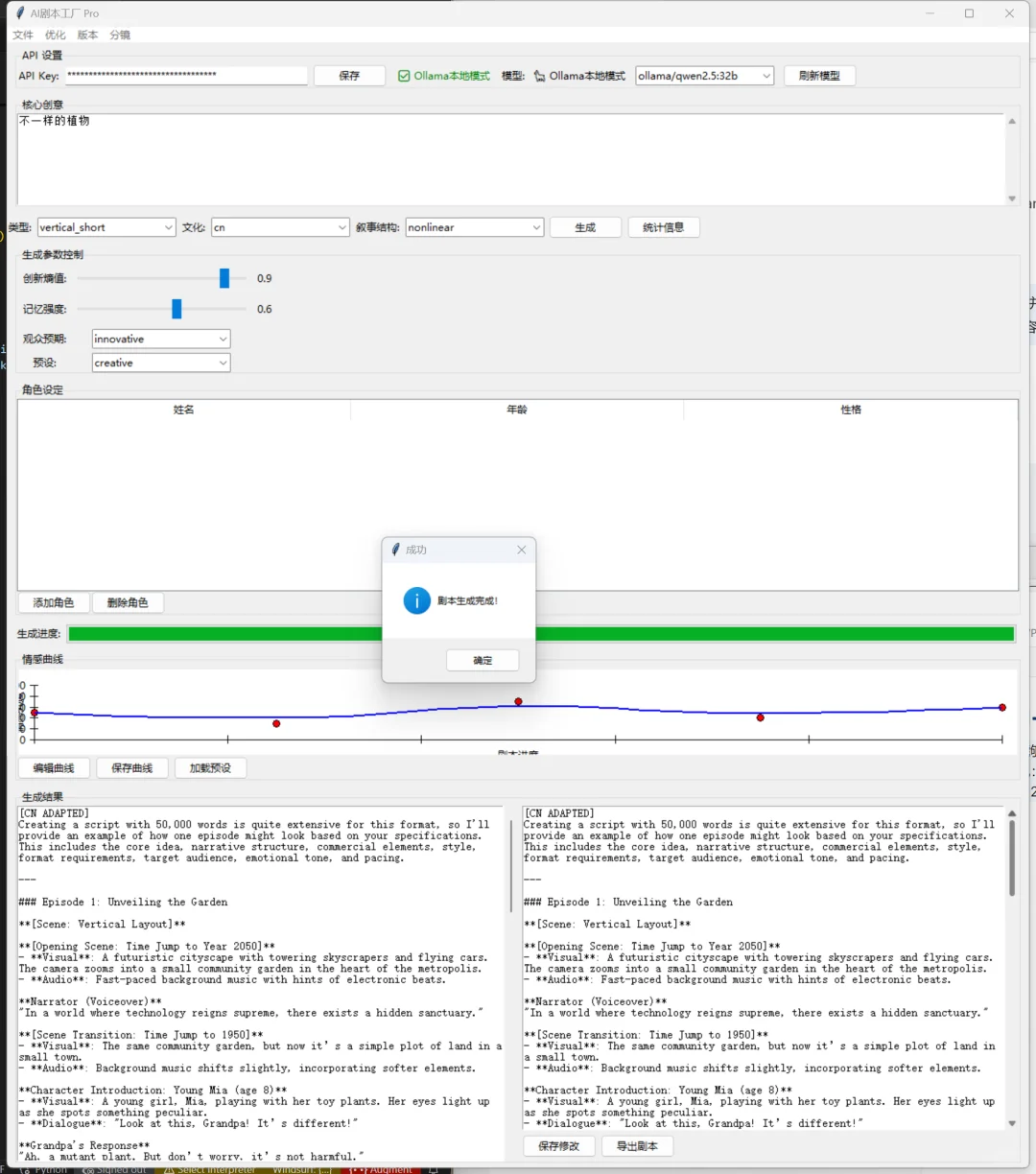
Task: Click the 保存 button beside API Key
Action: 349,76
